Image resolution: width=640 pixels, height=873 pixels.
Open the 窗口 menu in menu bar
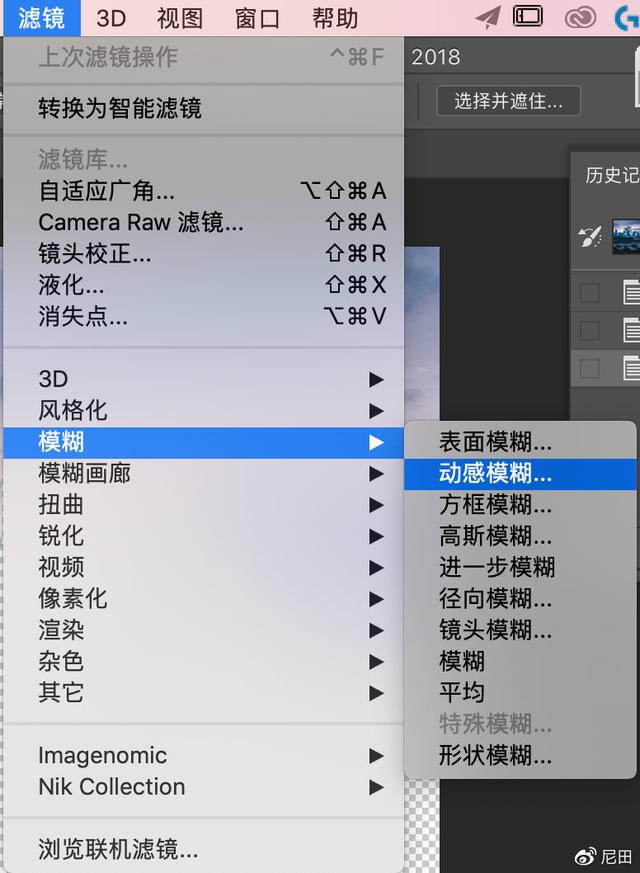point(257,18)
